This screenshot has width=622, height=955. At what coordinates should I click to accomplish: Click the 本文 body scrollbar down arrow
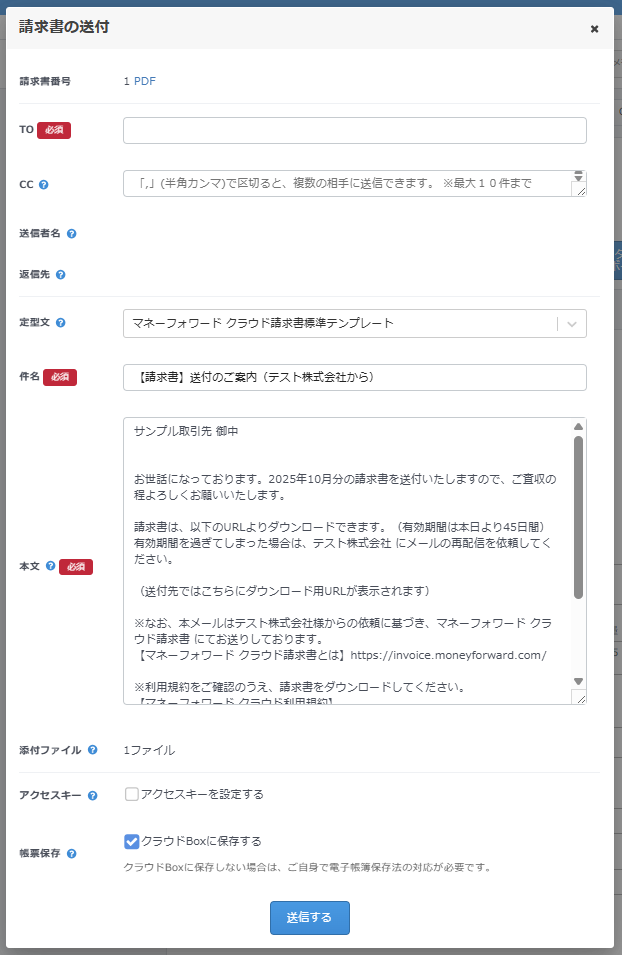click(x=578, y=681)
